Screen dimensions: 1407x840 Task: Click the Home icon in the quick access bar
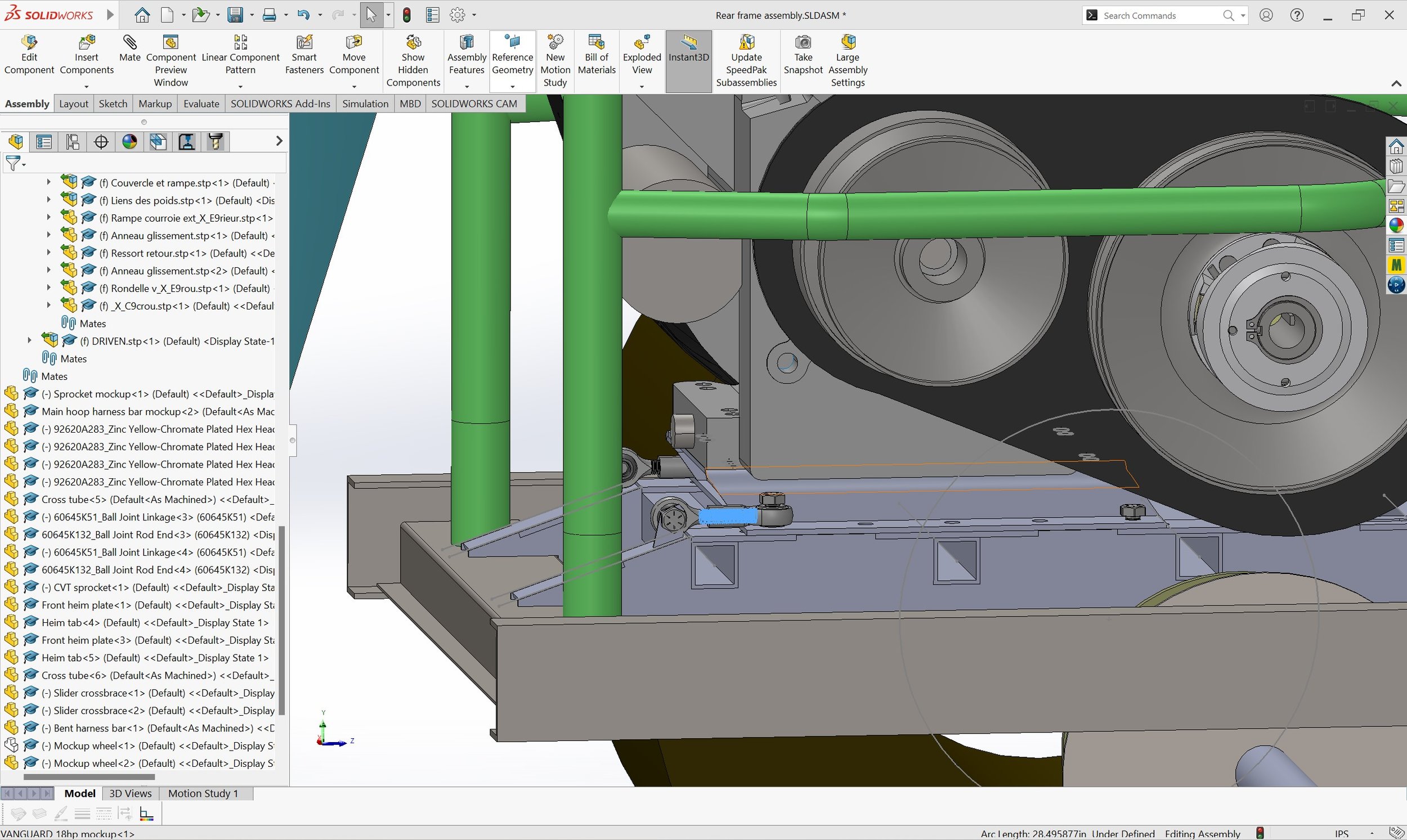142,15
